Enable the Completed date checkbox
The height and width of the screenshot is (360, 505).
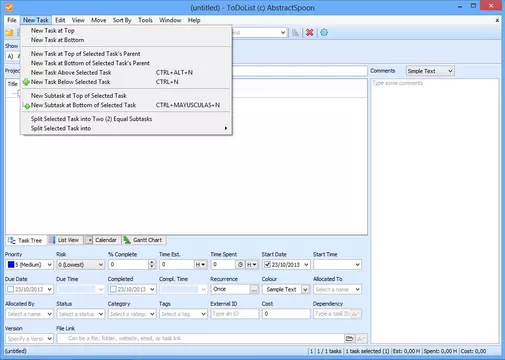(113, 289)
